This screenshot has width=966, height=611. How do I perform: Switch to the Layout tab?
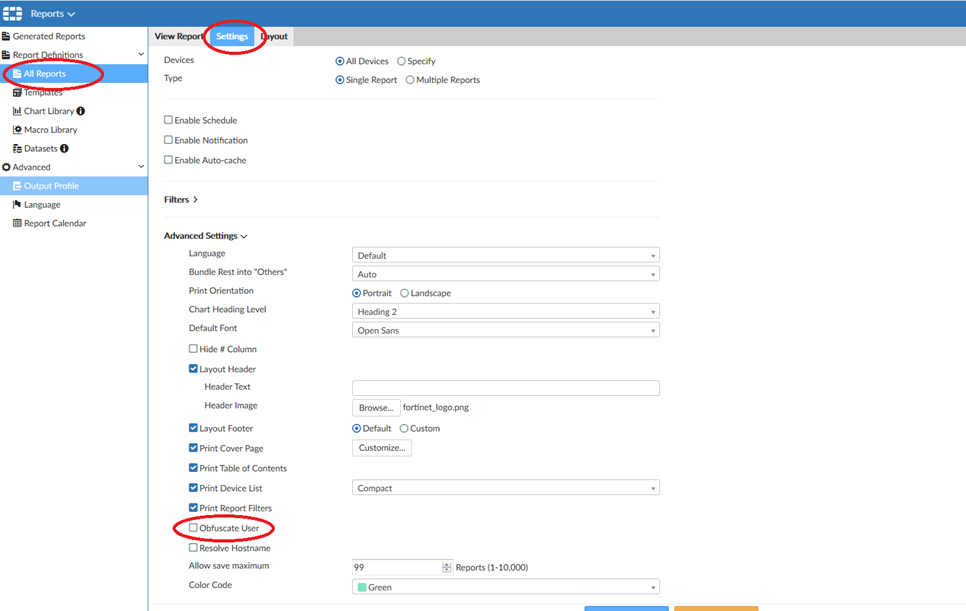(x=275, y=36)
